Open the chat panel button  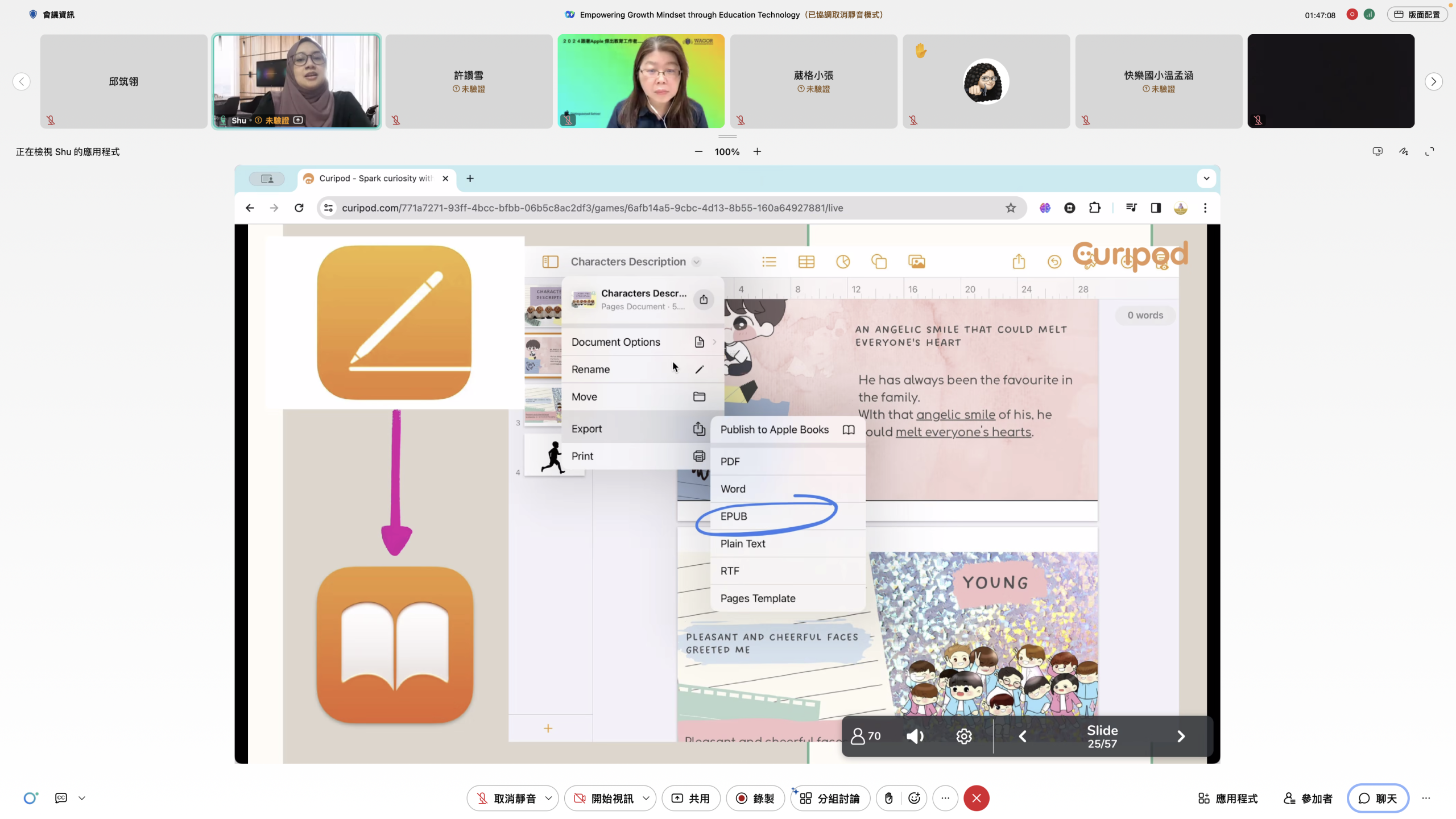[x=1377, y=798]
